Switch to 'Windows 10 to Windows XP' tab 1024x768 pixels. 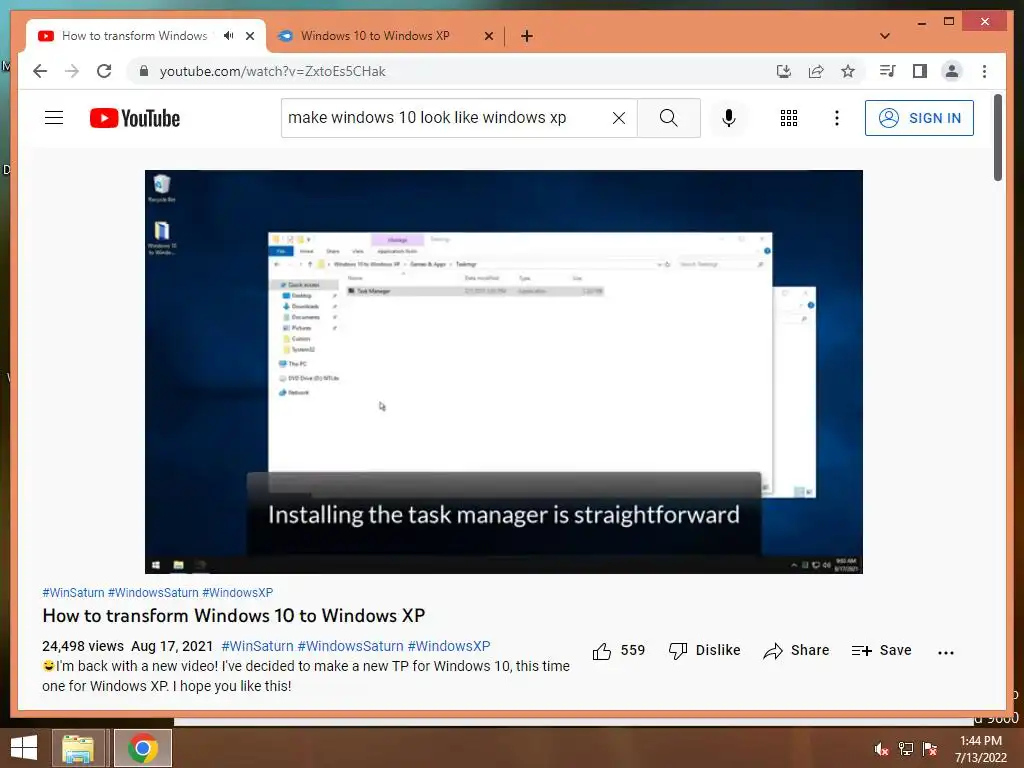[x=376, y=36]
